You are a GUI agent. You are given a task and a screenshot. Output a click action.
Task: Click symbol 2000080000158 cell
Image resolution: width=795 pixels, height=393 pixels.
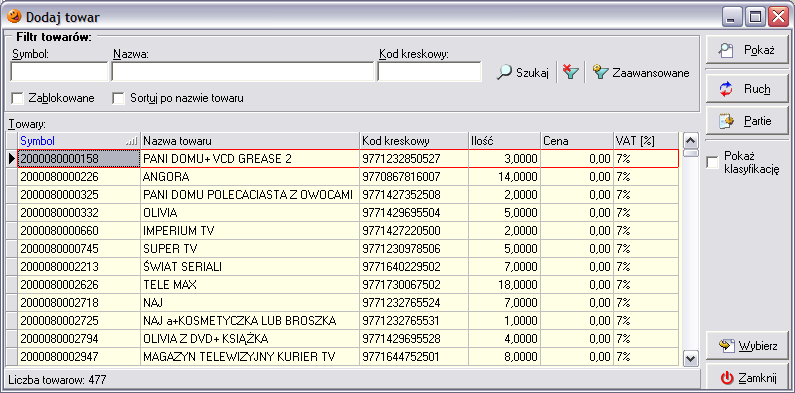click(79, 159)
